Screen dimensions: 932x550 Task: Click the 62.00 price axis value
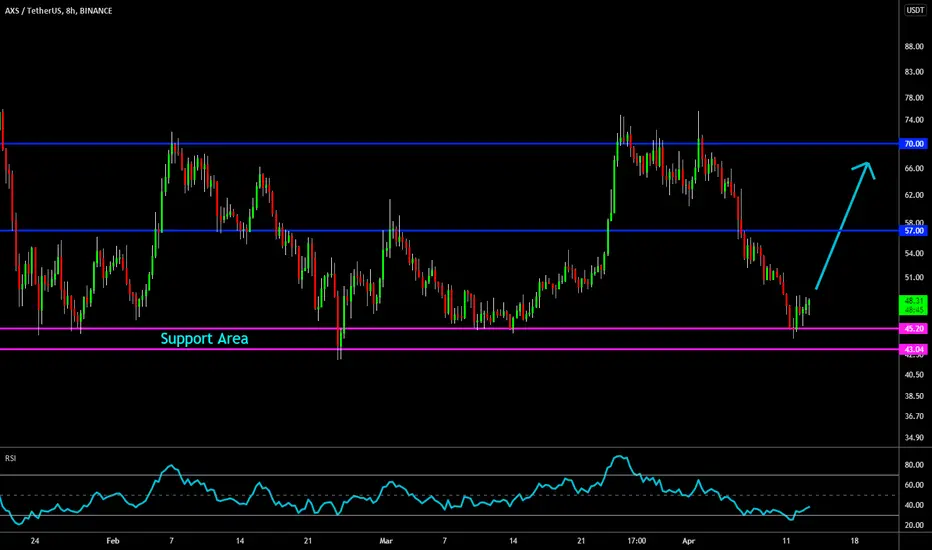tap(914, 195)
